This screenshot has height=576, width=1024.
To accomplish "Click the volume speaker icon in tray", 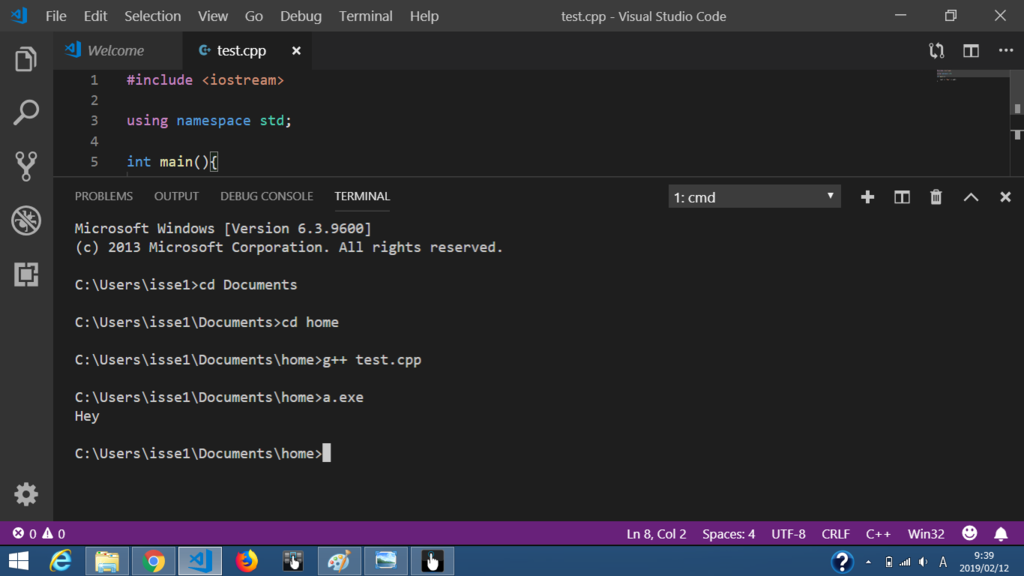I will point(923,562).
